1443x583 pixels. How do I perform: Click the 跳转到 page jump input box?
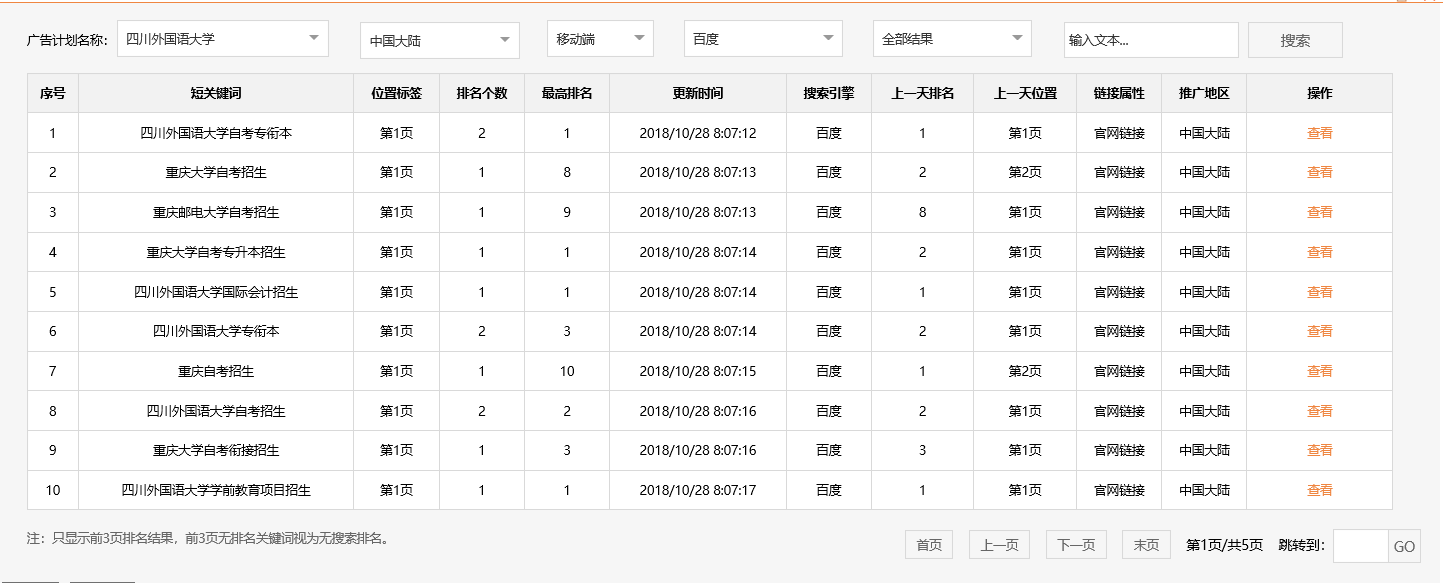click(x=1359, y=545)
